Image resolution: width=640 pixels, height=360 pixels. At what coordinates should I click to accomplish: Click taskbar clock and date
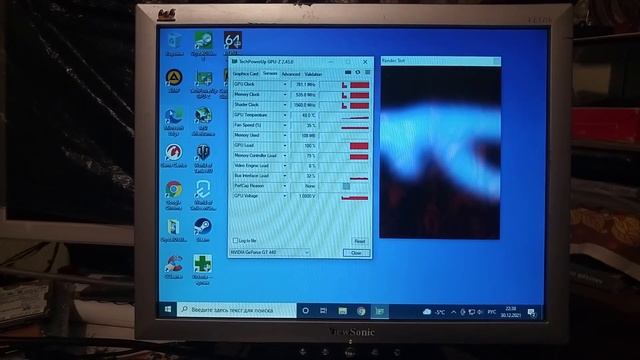(x=511, y=312)
